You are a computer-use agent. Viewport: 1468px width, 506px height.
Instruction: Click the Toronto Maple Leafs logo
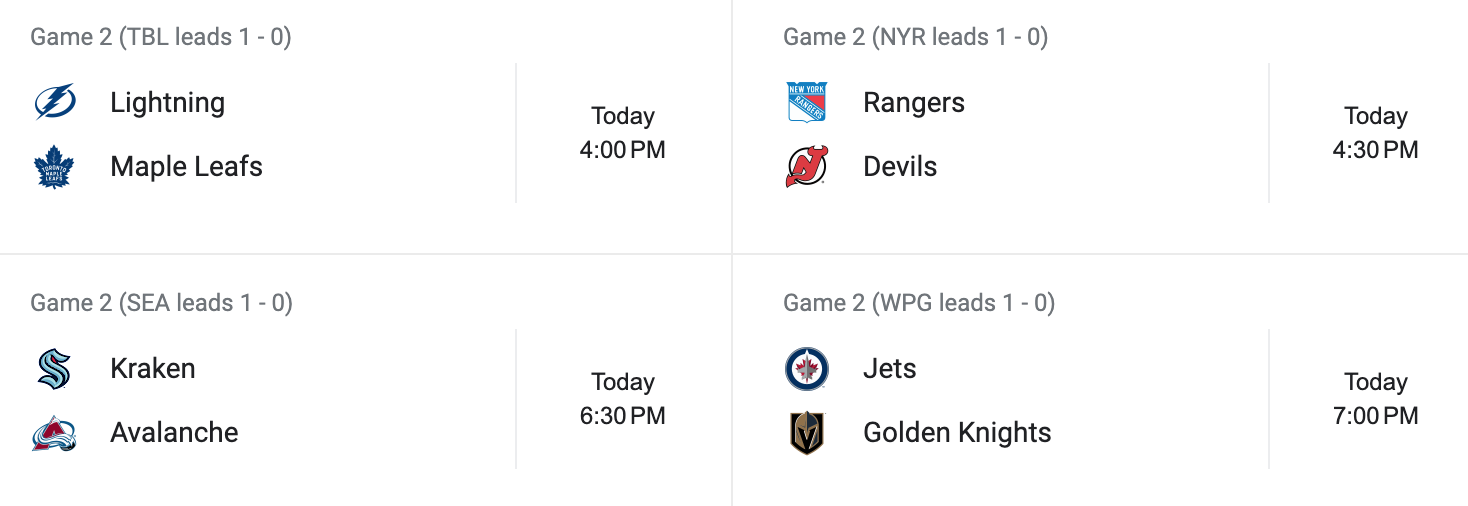click(x=54, y=167)
